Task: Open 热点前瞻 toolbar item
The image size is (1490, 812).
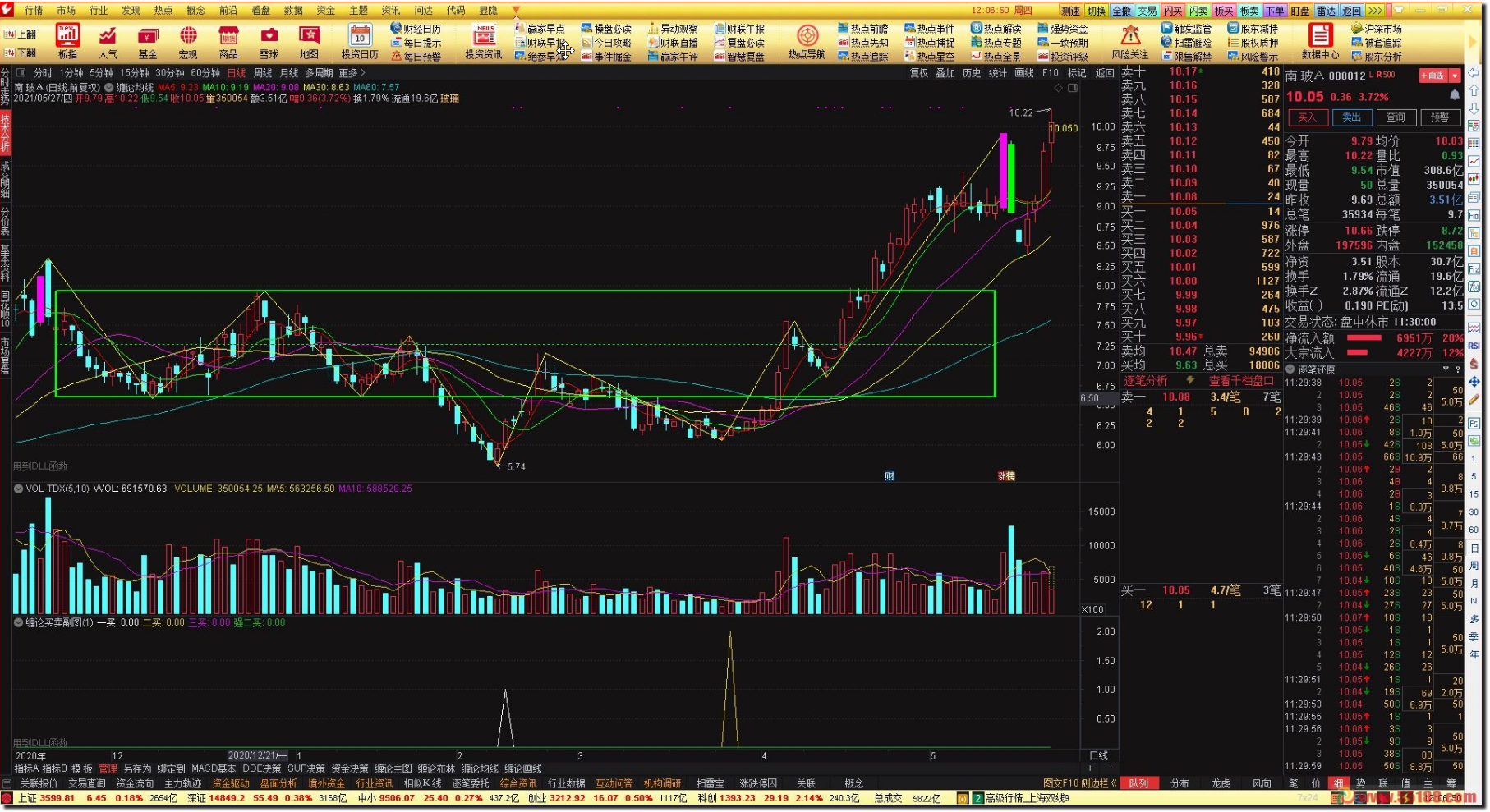Action: point(863,29)
